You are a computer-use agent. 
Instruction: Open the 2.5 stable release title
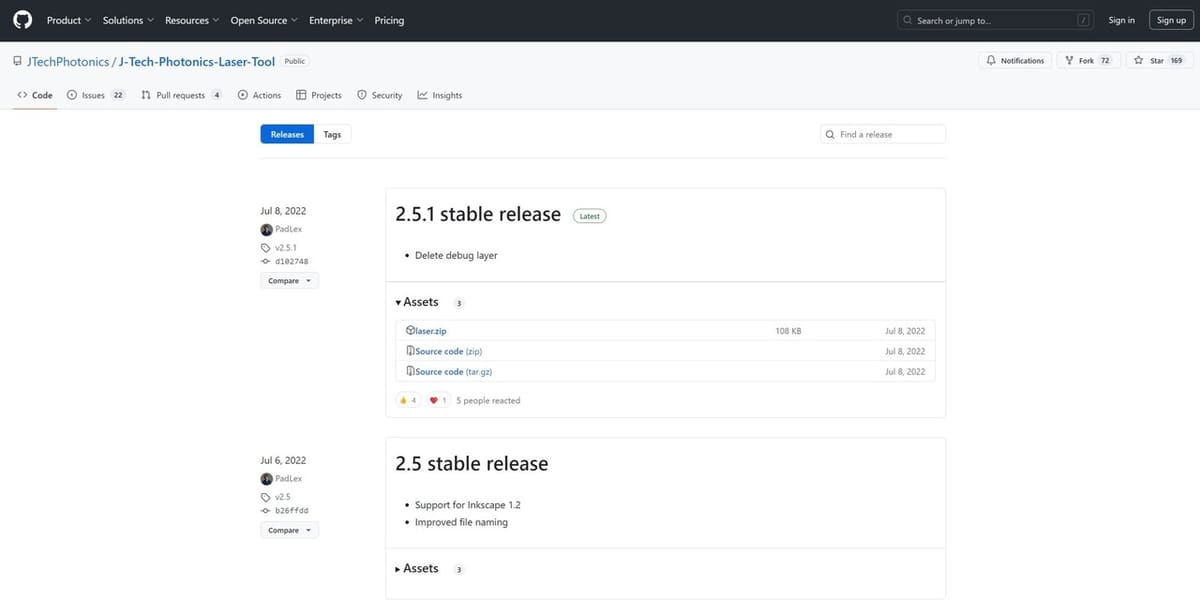[472, 463]
